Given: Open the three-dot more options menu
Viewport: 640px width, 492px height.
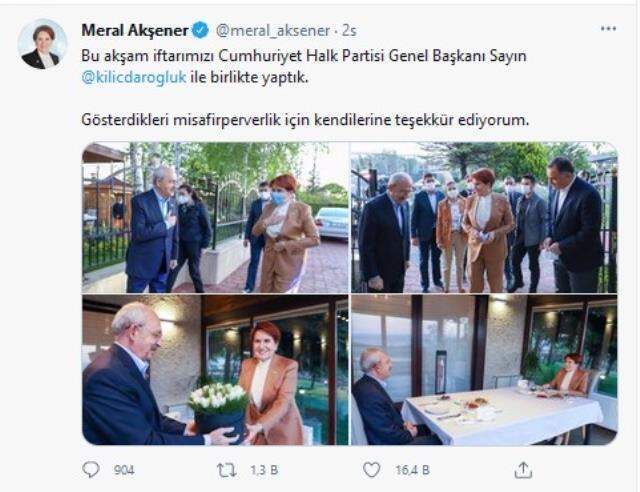Looking at the screenshot, I should point(608,29).
